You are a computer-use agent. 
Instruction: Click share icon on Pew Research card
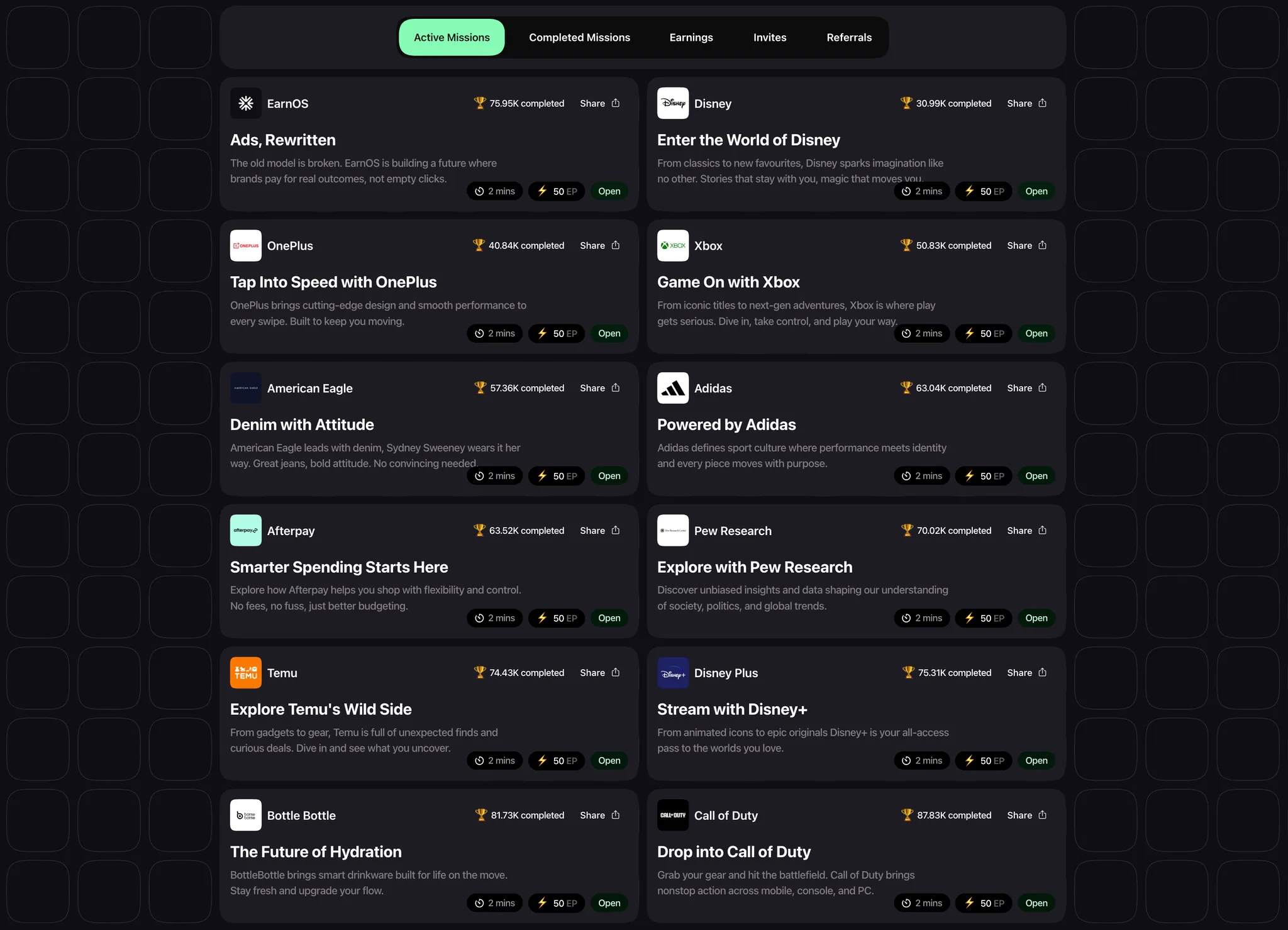pos(1042,530)
